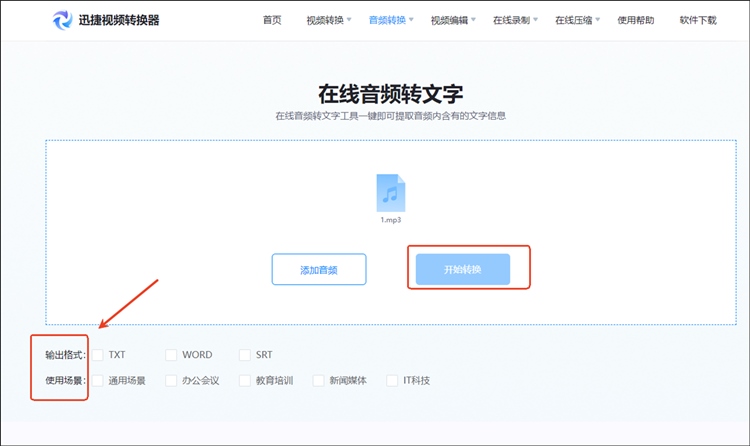Go to 软件下载 page

click(698, 20)
